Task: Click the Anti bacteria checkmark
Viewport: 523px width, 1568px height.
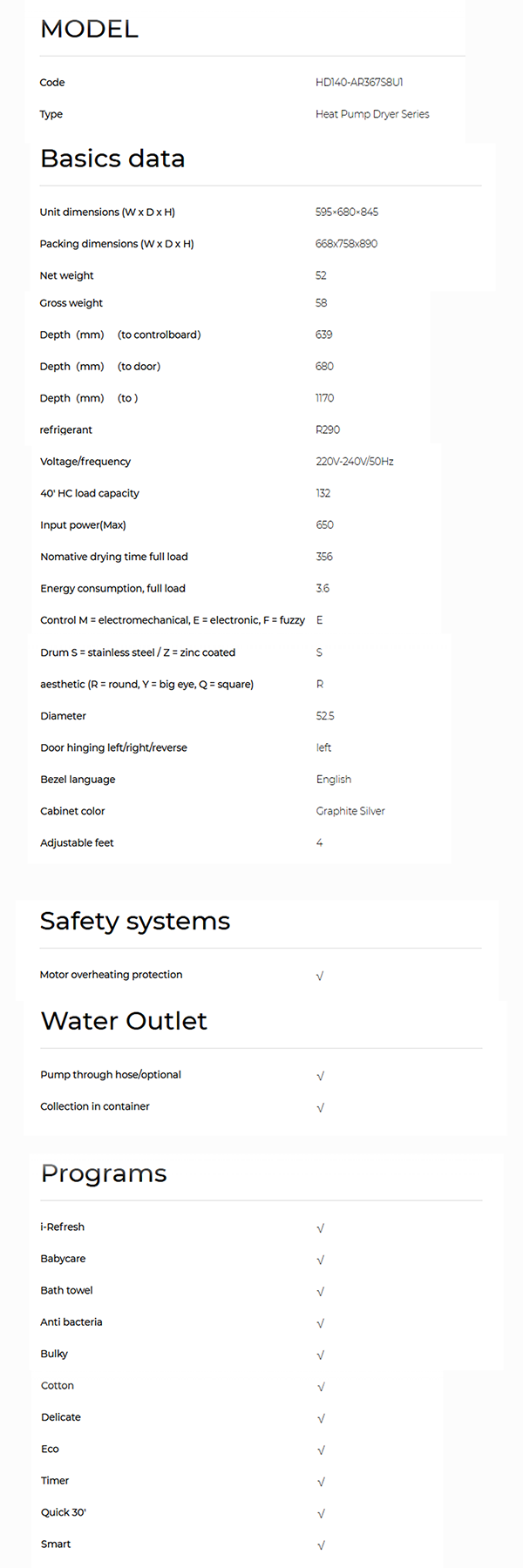Action: click(x=320, y=1323)
